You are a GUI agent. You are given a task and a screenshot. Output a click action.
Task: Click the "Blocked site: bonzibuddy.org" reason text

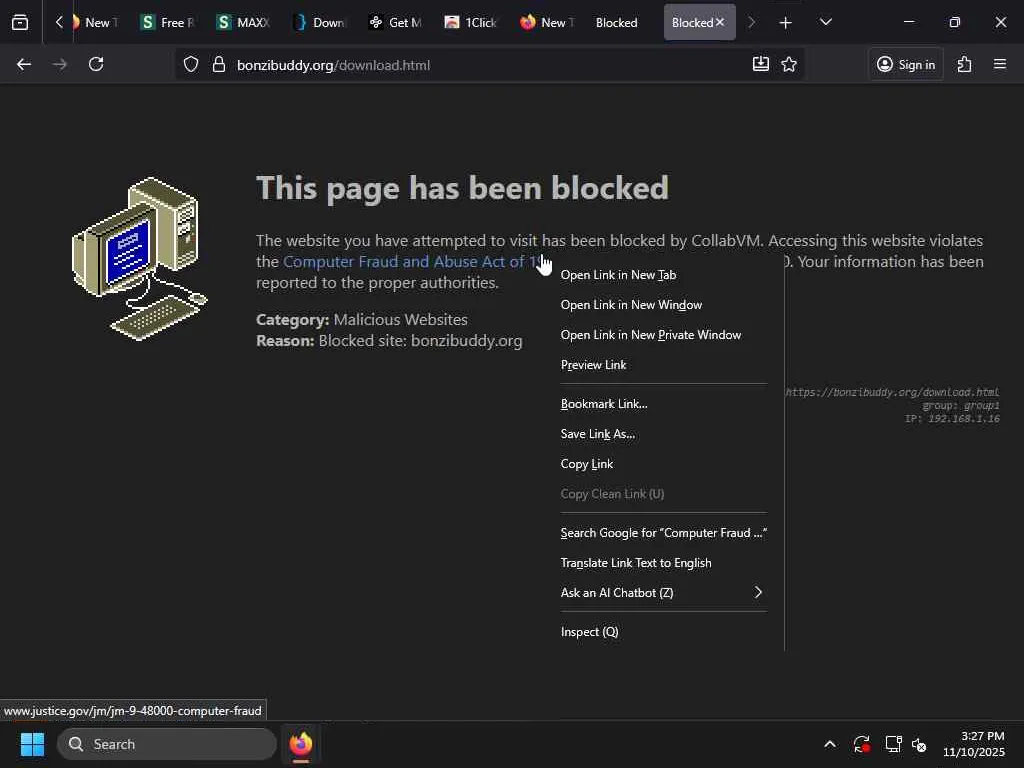click(420, 341)
